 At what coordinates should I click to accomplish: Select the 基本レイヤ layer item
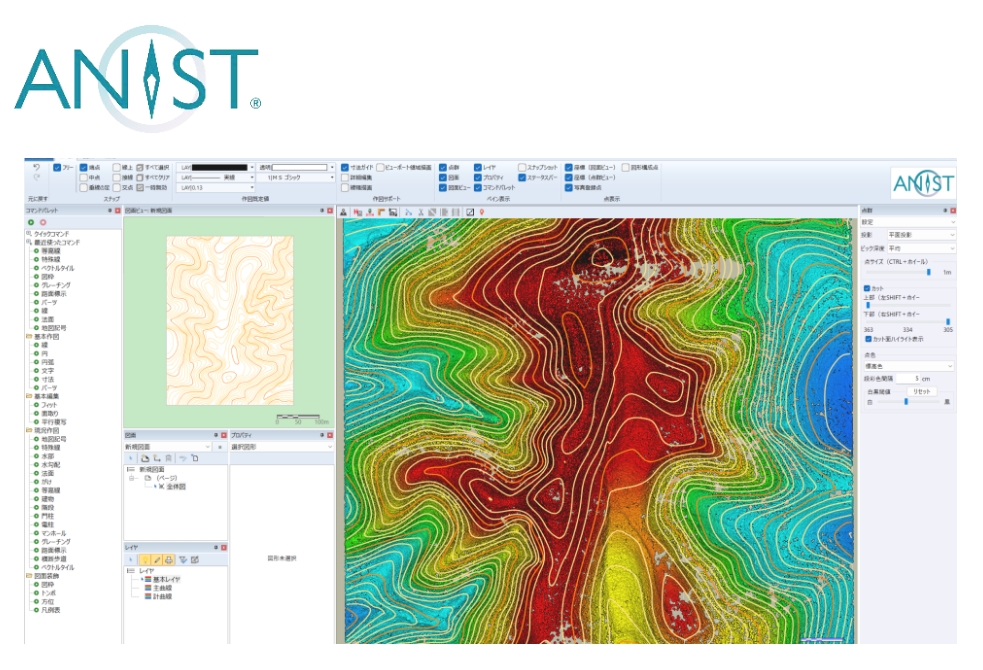tap(166, 579)
